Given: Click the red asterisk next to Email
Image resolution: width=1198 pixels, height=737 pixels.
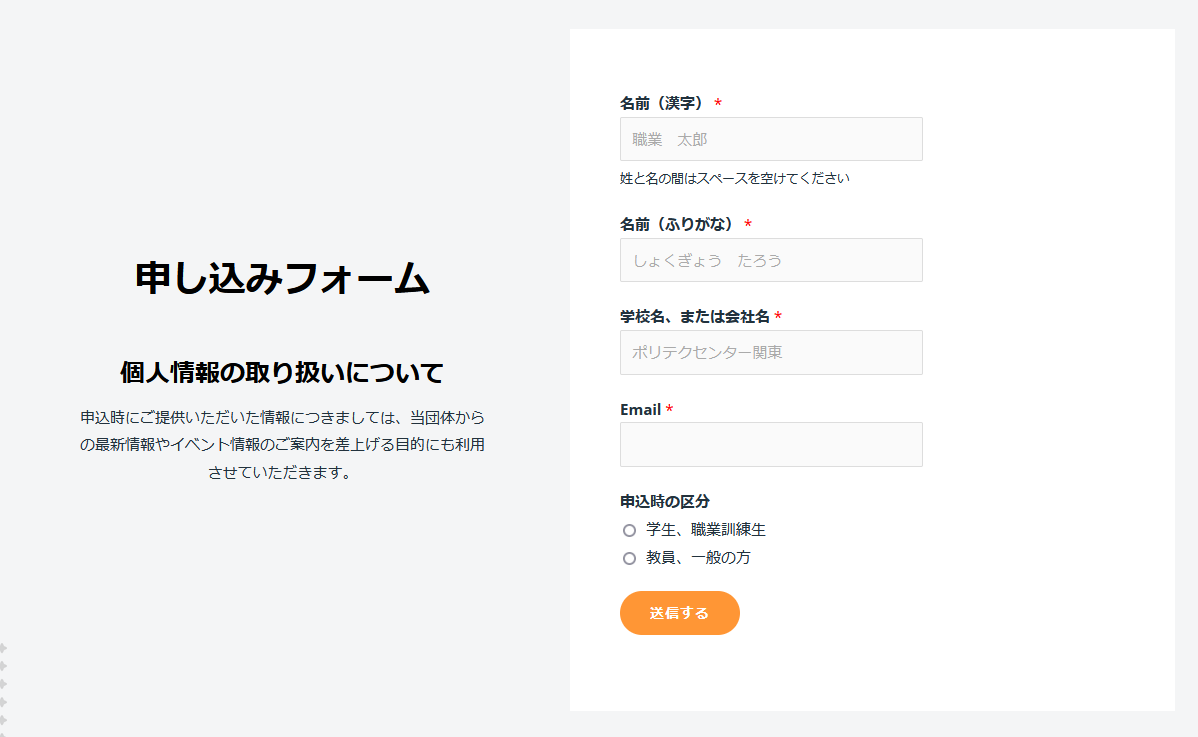Looking at the screenshot, I should pyautogui.click(x=669, y=410).
